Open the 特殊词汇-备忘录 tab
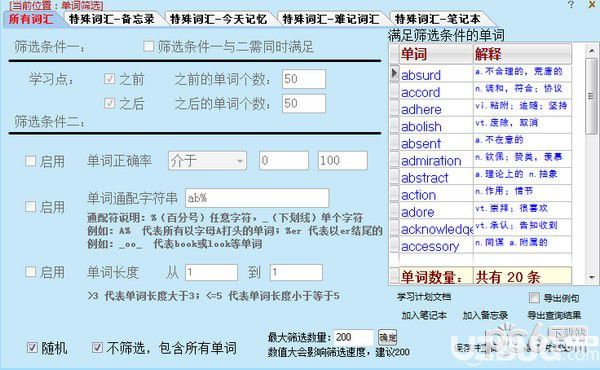600x370 pixels. coord(112,19)
